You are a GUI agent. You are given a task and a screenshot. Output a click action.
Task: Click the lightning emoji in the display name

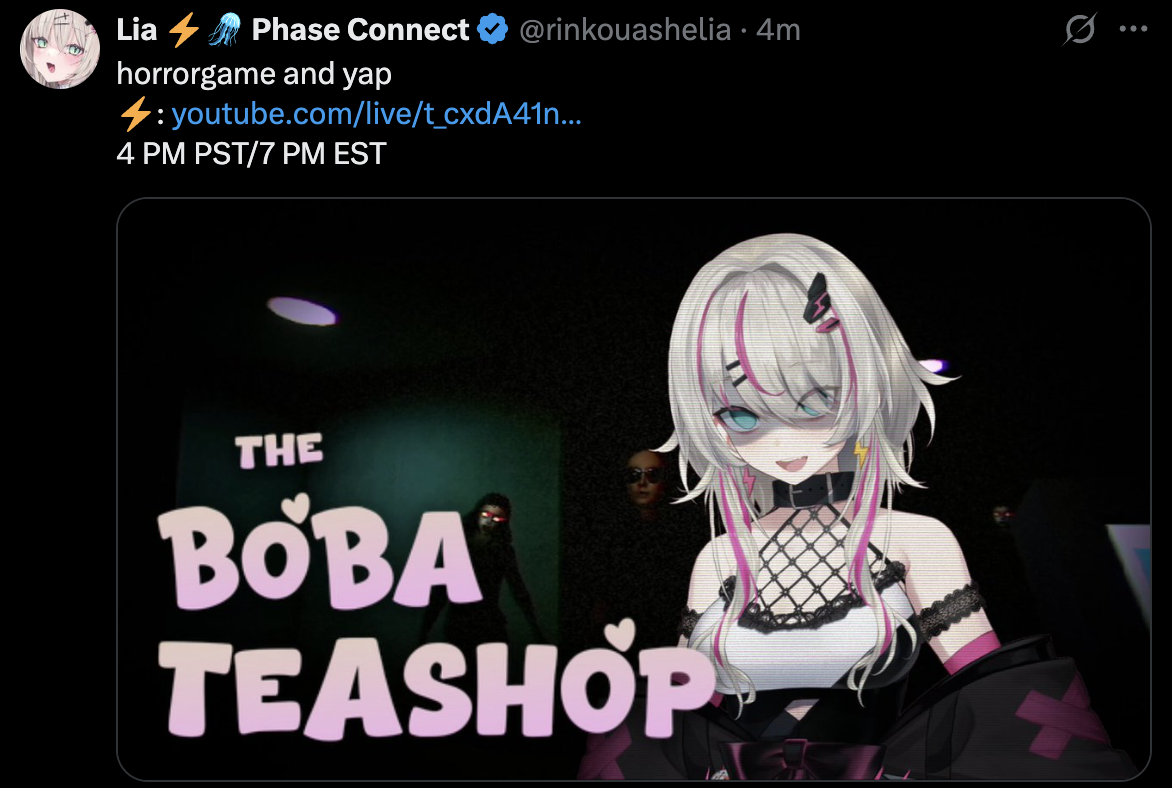[x=183, y=31]
